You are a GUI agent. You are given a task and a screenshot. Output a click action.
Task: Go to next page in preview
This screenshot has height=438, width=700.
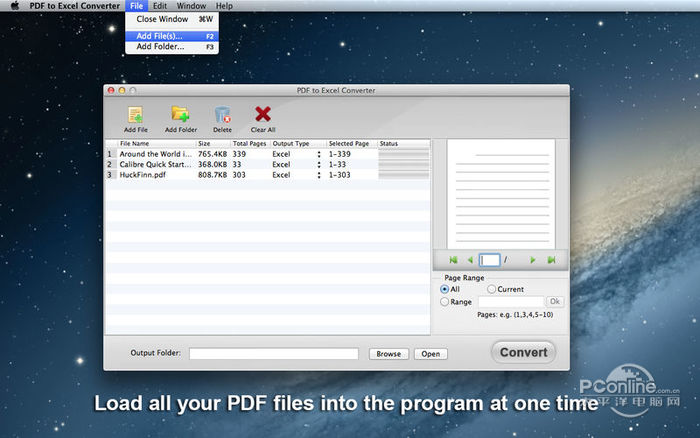[x=532, y=260]
